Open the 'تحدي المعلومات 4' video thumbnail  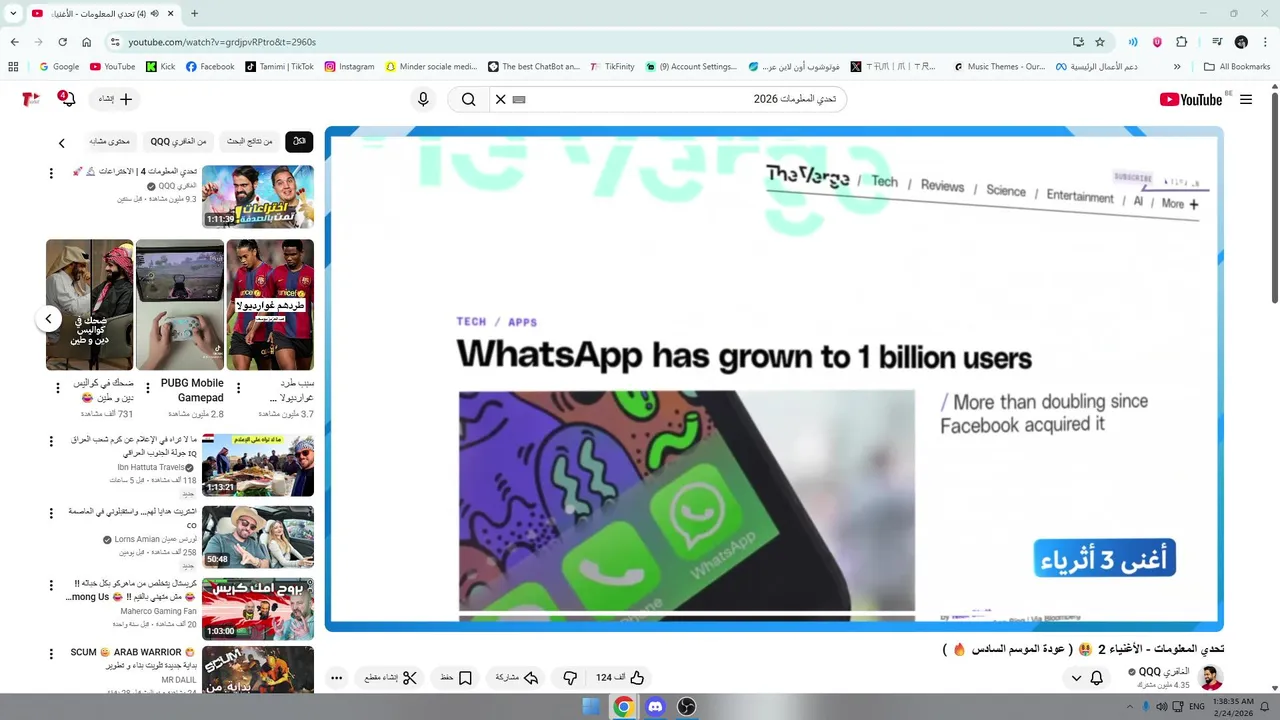[x=258, y=197]
